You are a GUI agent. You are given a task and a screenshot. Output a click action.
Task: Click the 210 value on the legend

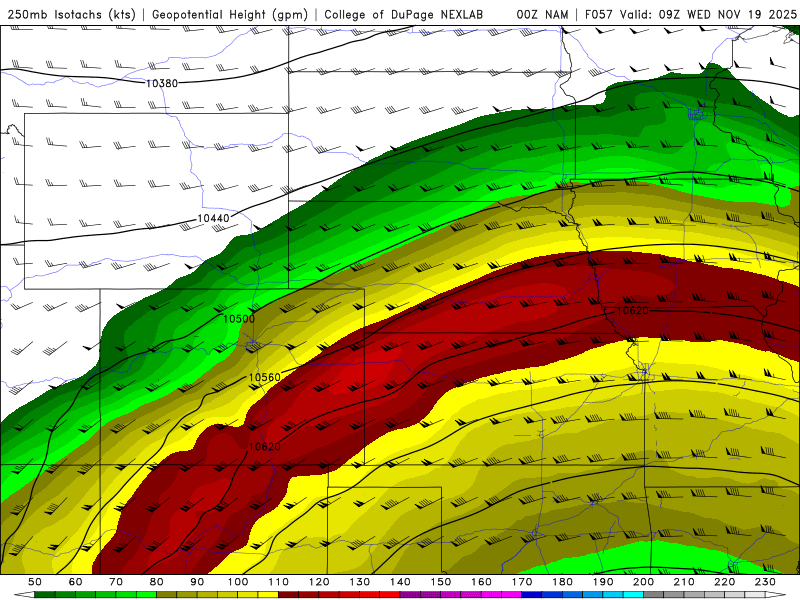pos(684,582)
